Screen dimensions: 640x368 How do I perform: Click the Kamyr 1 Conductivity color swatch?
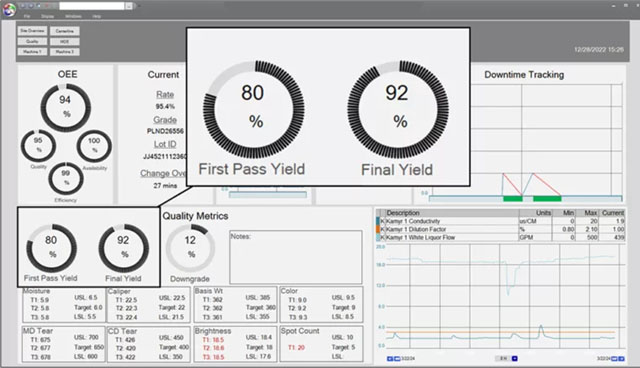click(378, 221)
